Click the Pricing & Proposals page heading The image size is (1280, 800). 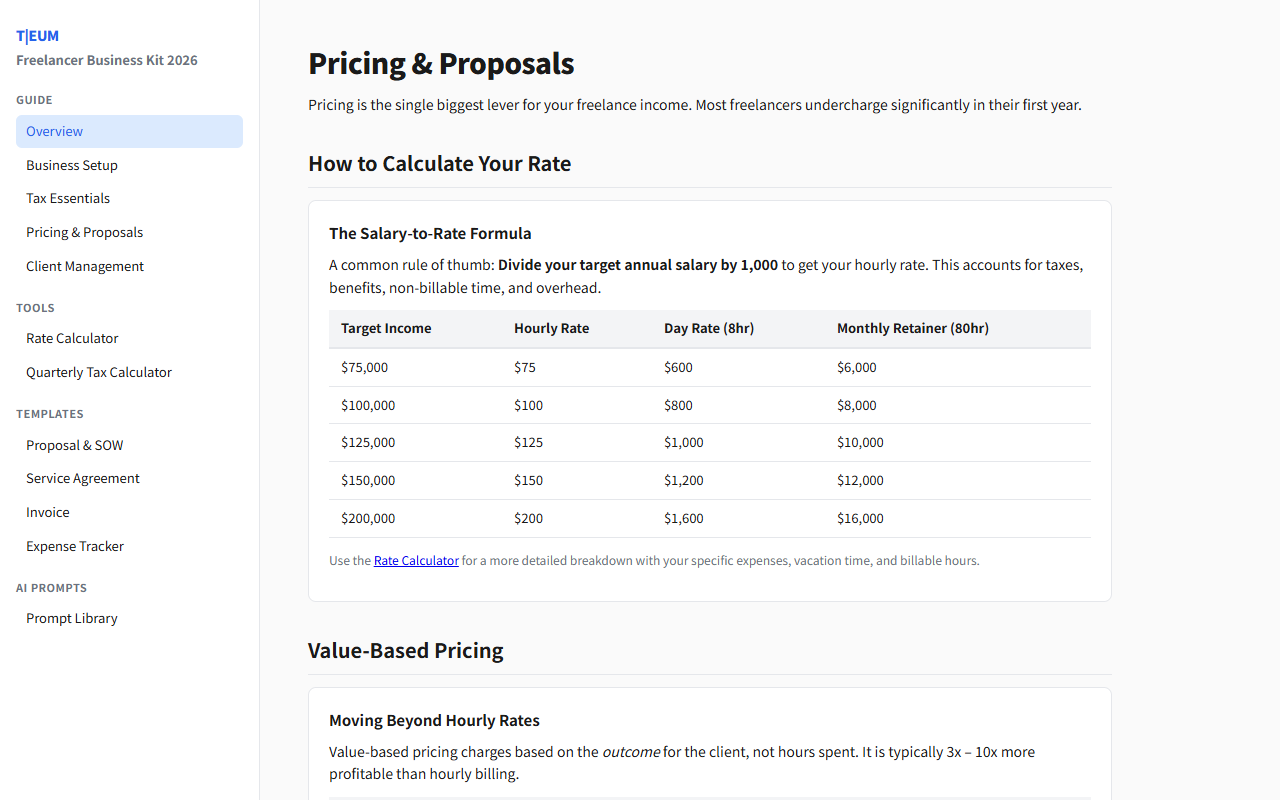(441, 63)
